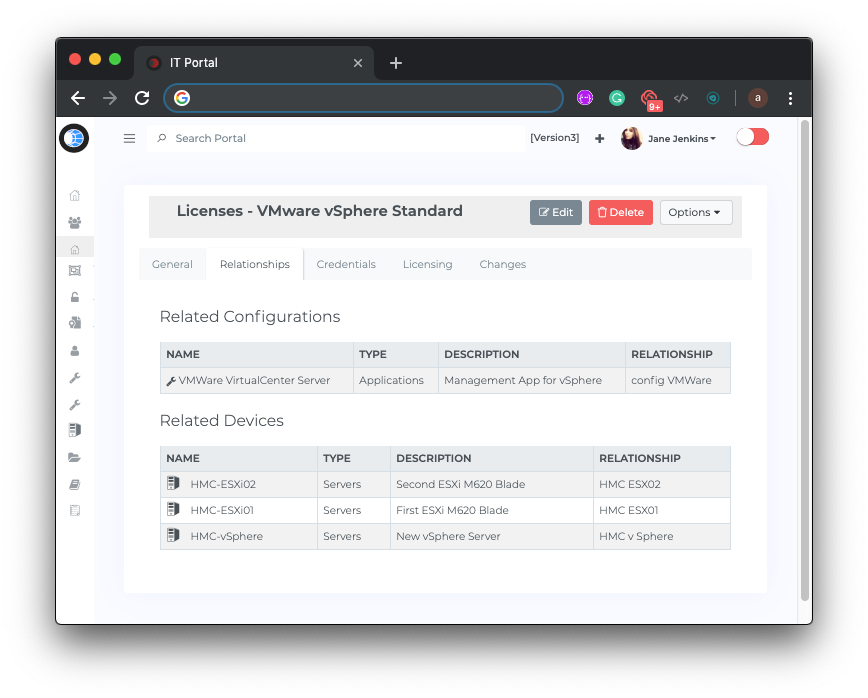Switch to the Credentials tab
Viewport: 868px width, 698px height.
(x=346, y=264)
